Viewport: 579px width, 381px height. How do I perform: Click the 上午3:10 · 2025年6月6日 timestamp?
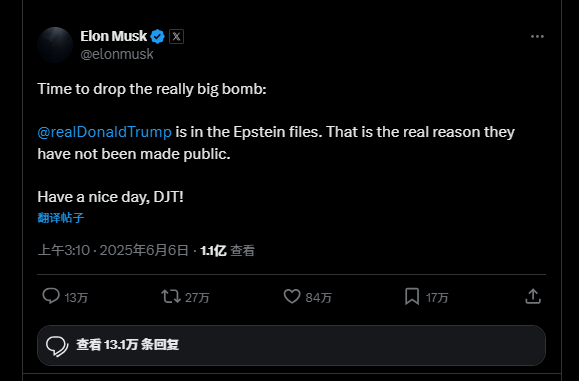(x=113, y=250)
